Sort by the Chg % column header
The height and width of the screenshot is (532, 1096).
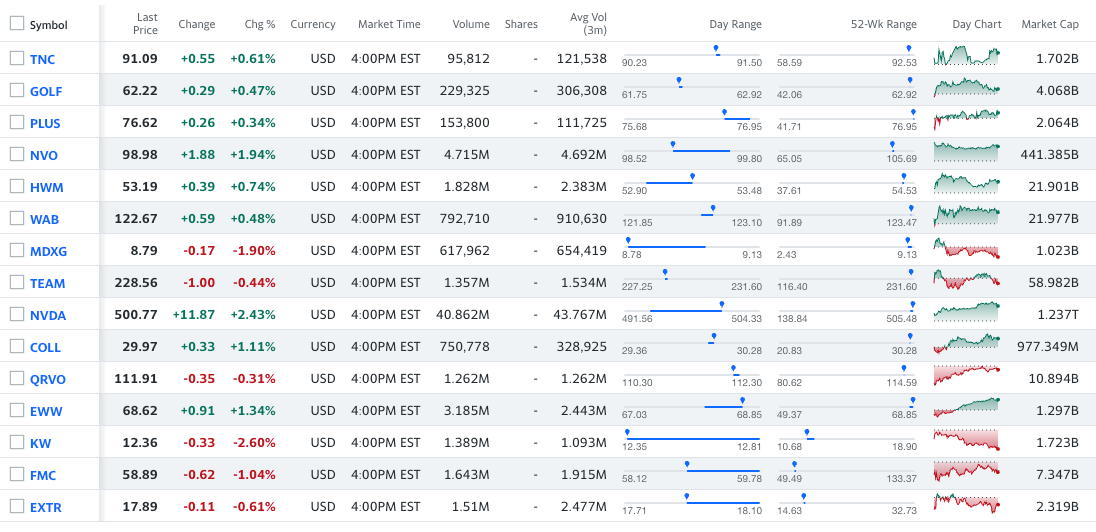click(x=259, y=24)
